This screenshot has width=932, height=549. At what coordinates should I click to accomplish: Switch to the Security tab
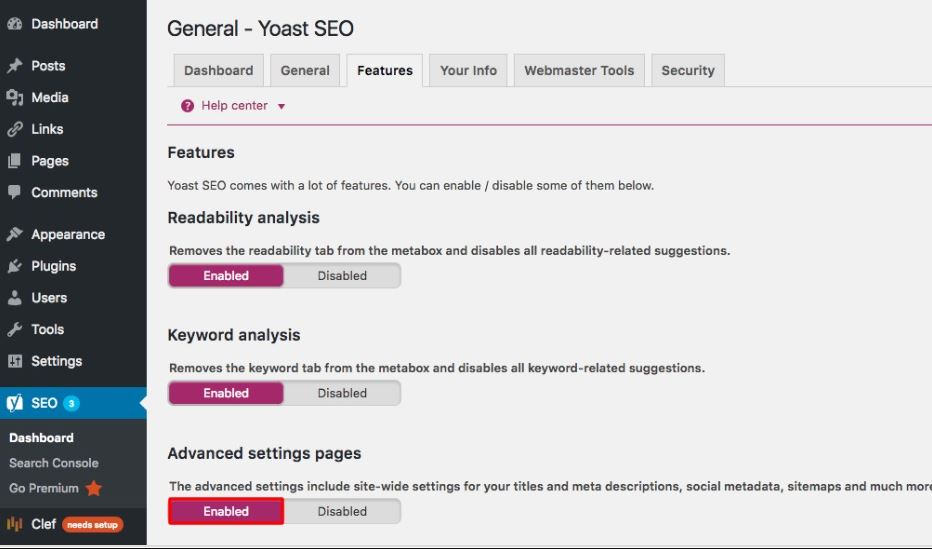(x=688, y=70)
